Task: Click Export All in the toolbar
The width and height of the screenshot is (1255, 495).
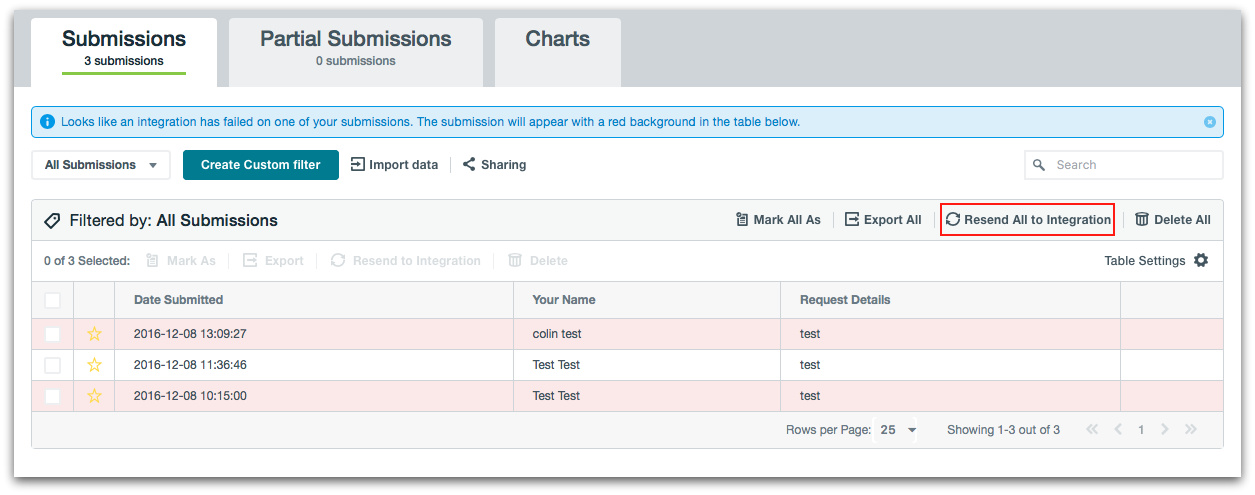Action: 882,220
